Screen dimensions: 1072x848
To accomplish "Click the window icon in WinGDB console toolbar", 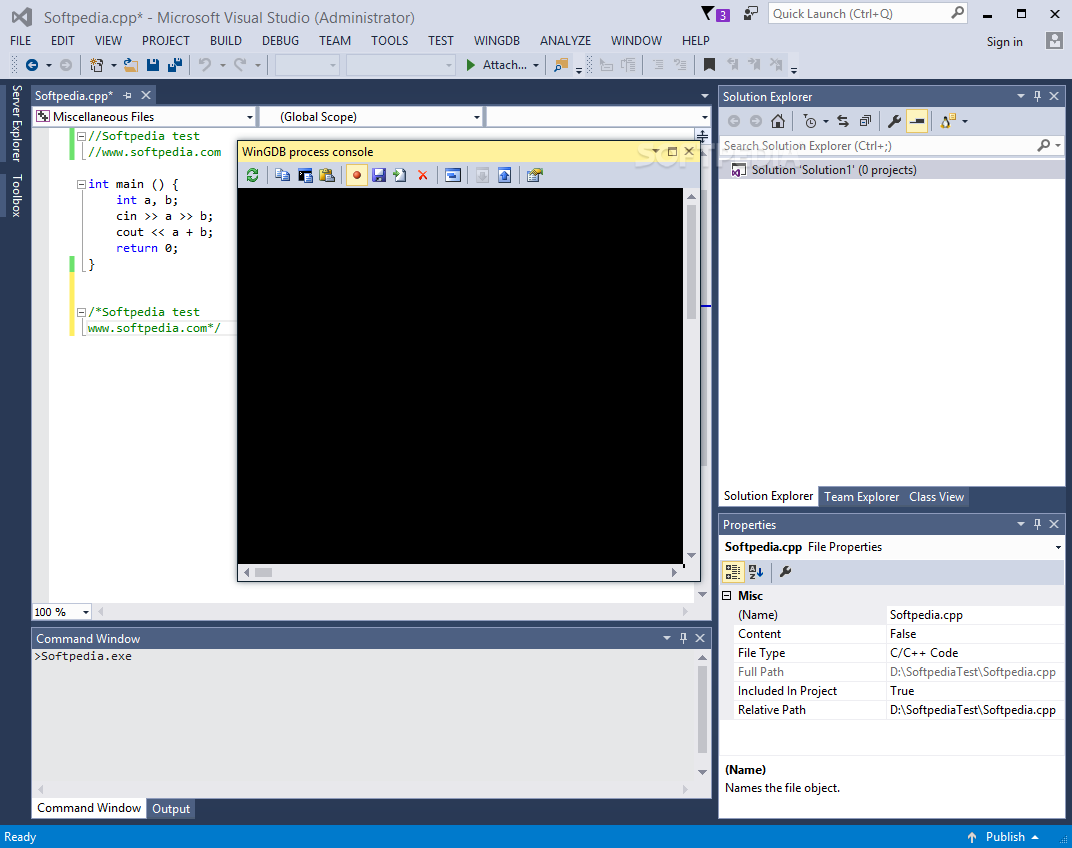I will pyautogui.click(x=453, y=176).
